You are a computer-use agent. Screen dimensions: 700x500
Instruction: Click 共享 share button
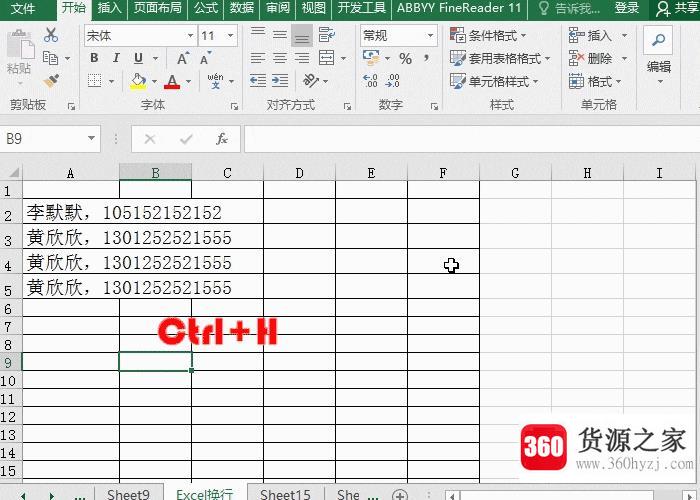coord(677,8)
